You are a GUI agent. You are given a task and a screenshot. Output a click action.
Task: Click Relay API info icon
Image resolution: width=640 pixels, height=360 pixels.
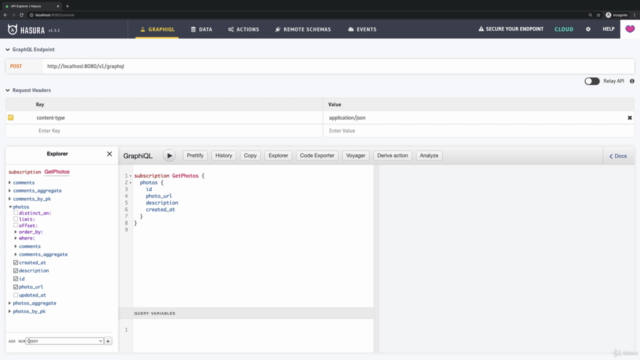(632, 81)
